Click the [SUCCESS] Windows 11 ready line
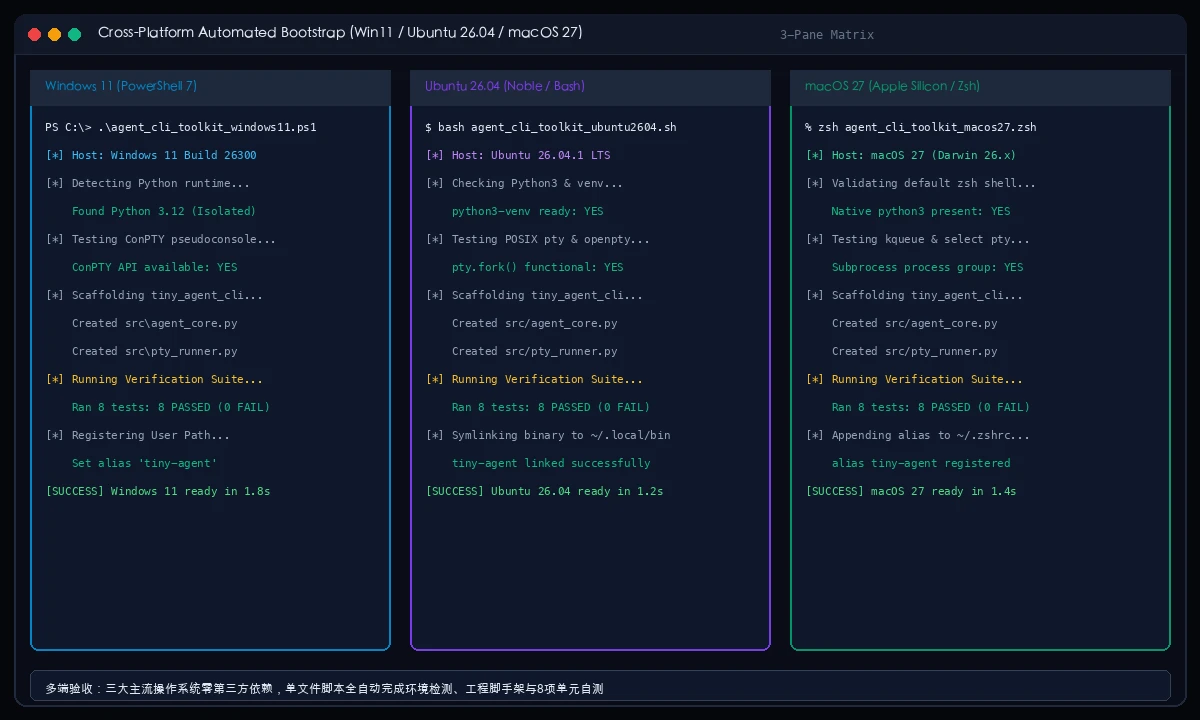The image size is (1200, 720). [158, 492]
